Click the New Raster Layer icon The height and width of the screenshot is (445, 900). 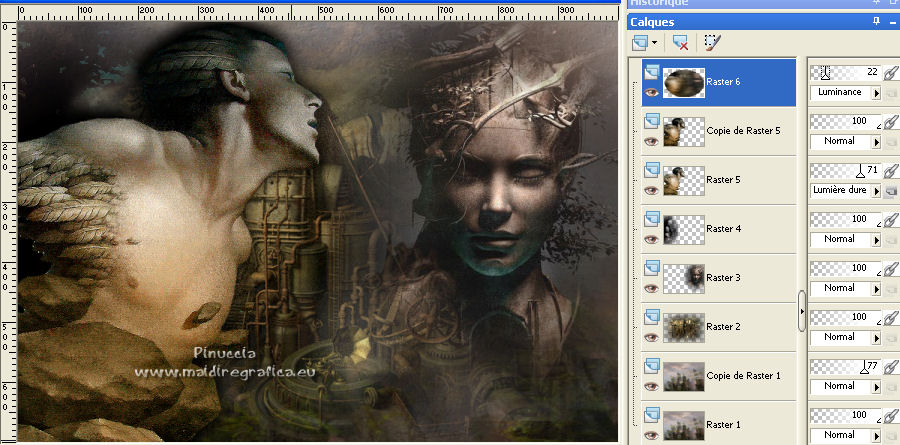(x=639, y=43)
